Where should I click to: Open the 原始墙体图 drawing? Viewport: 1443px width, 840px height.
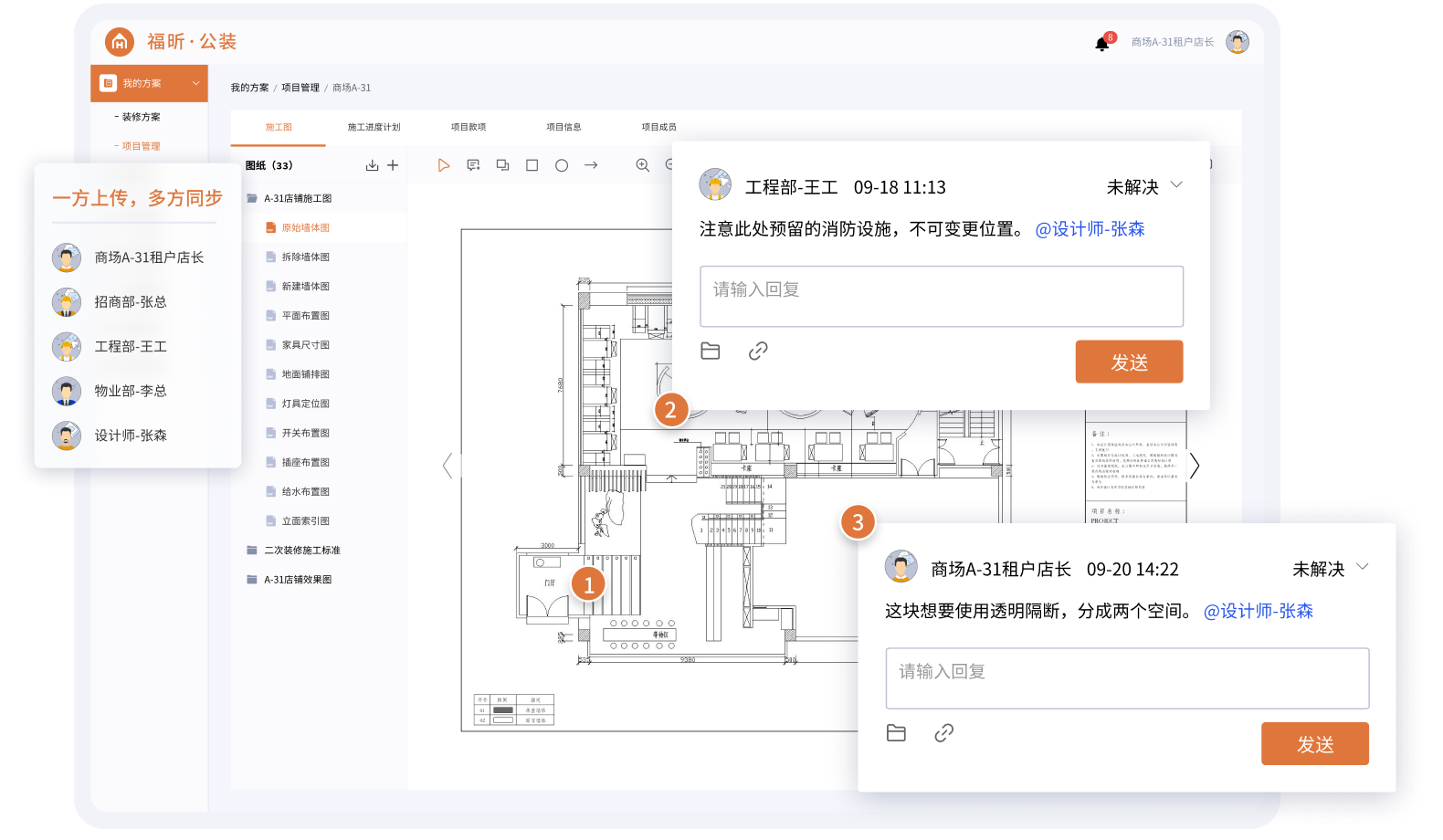(306, 227)
